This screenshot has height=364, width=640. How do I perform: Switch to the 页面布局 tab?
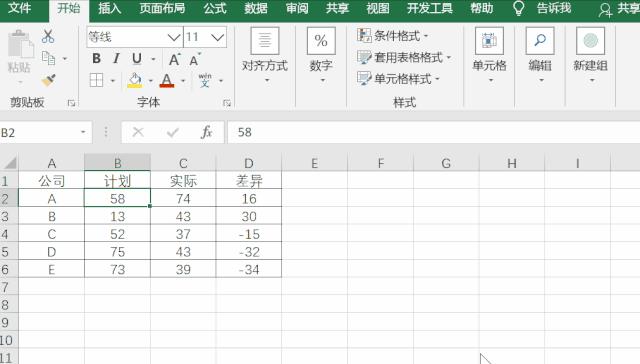pos(162,8)
